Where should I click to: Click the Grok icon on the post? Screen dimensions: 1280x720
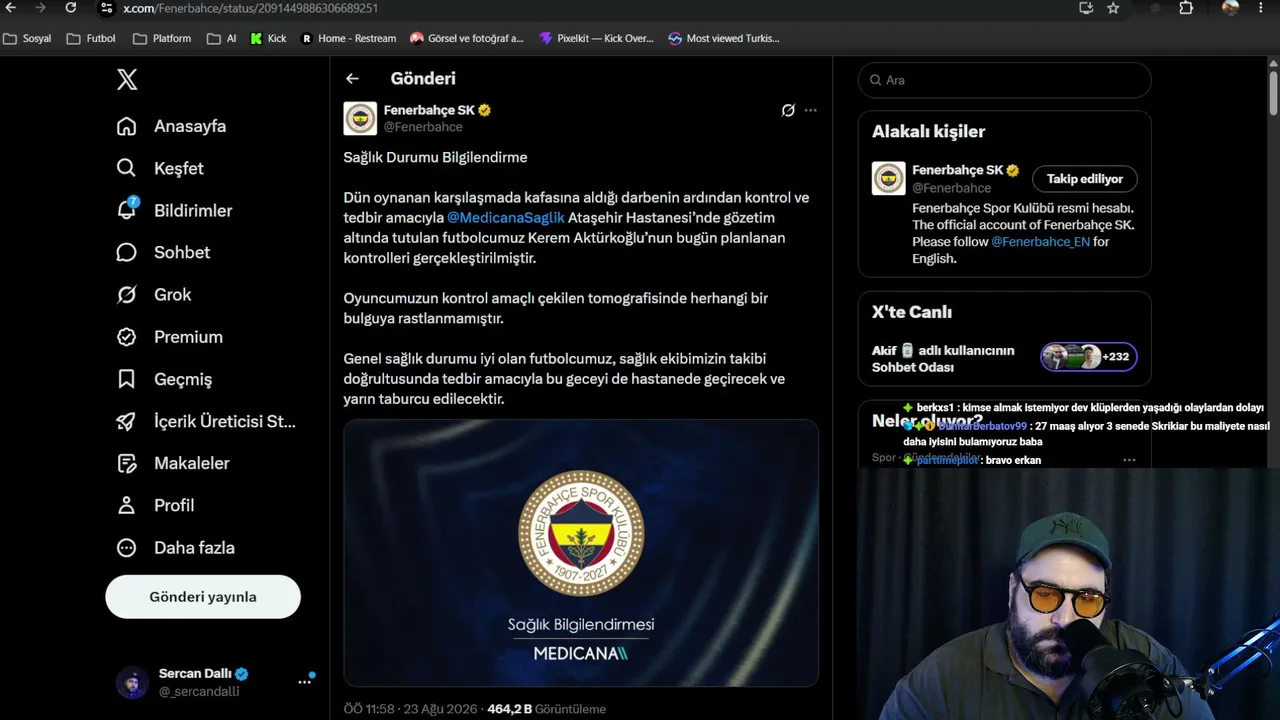788,110
